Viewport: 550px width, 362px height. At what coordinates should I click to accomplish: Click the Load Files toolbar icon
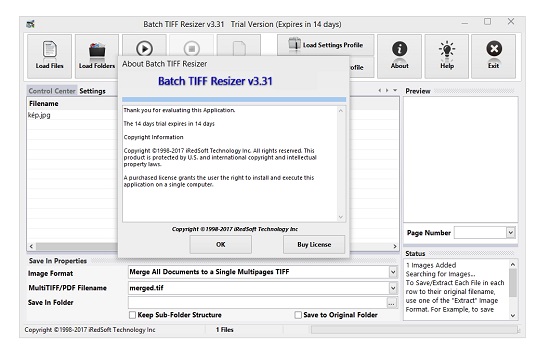49,56
